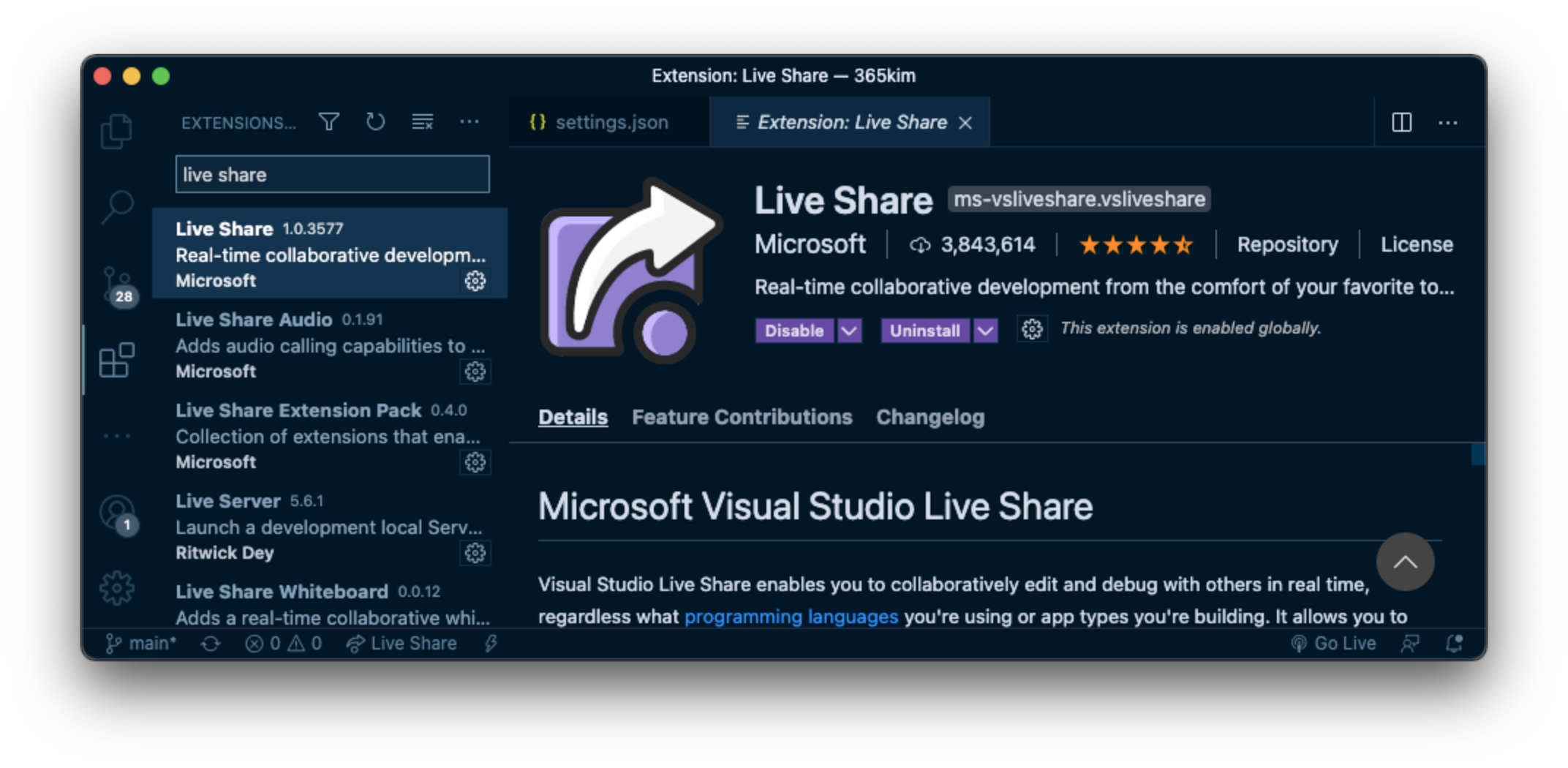
Task: Open the Feature Contributions tab
Action: point(742,417)
